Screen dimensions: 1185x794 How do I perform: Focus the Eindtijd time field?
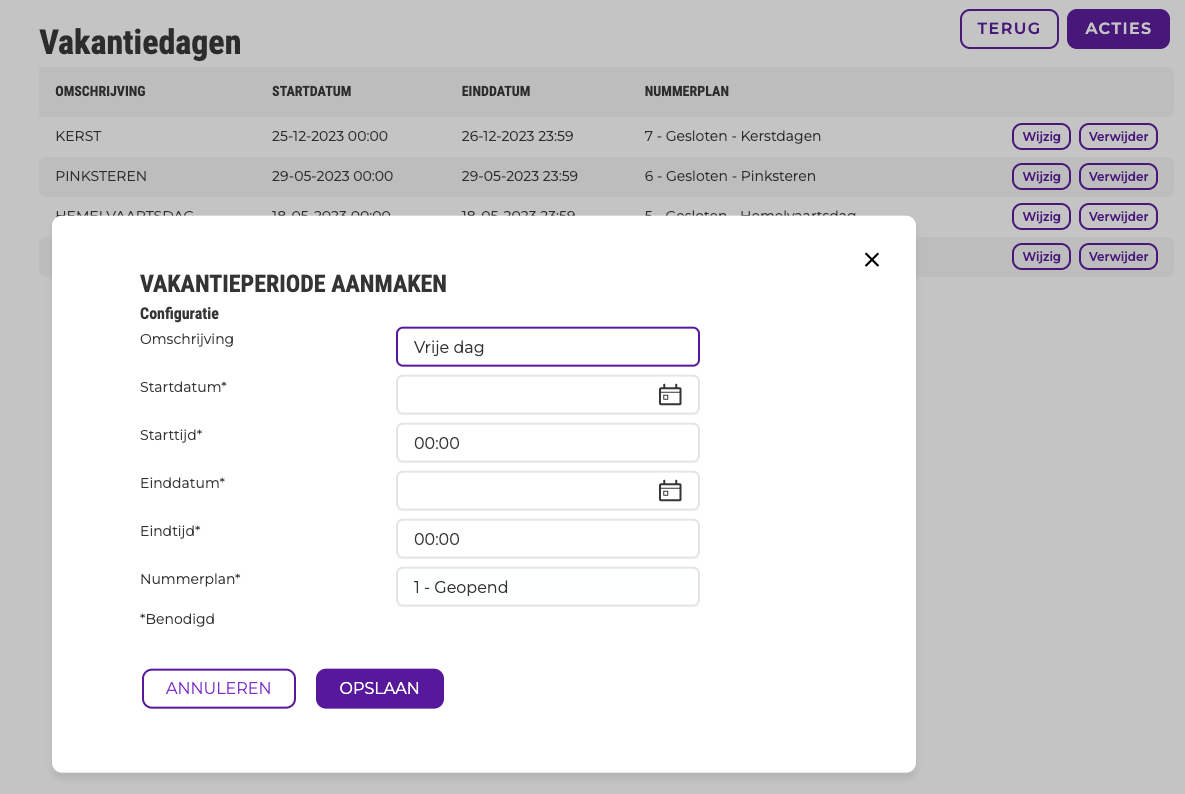point(548,539)
